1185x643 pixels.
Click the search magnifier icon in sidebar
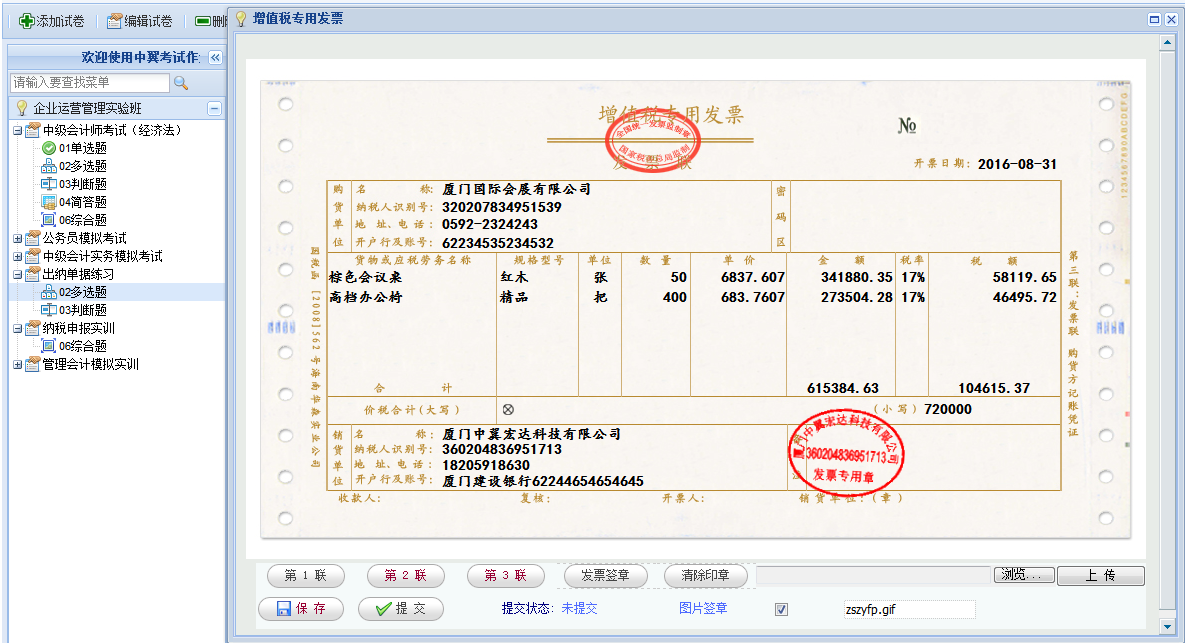pos(181,82)
